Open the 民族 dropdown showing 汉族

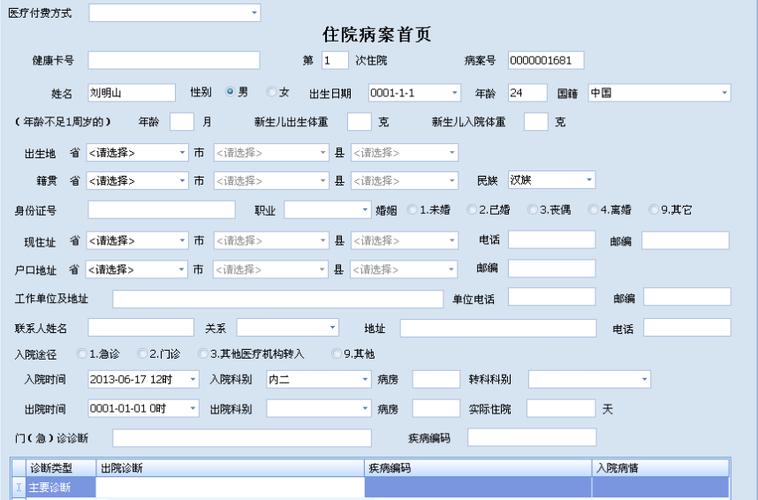[x=589, y=180]
